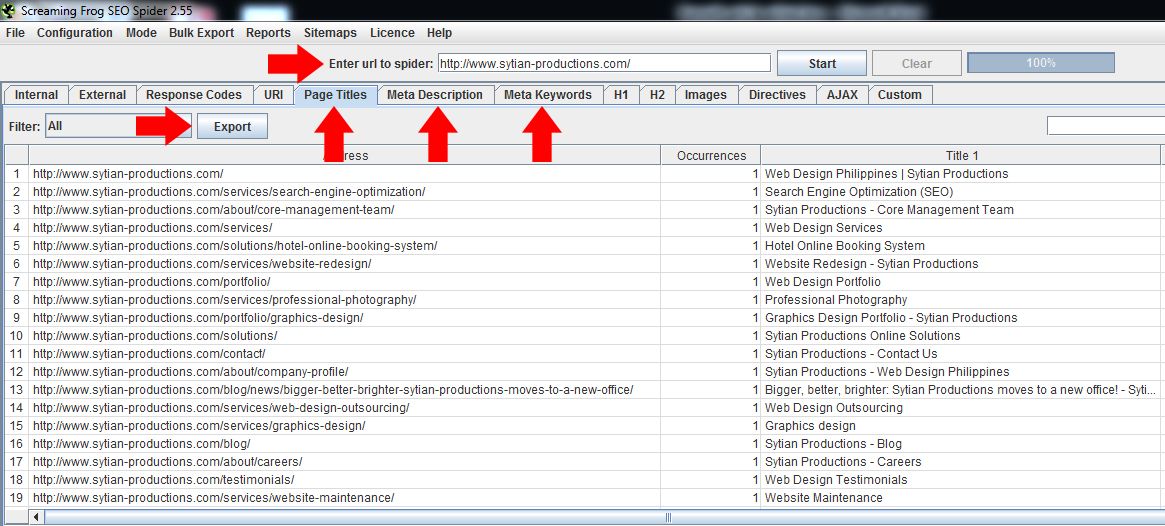Click the search box at top right of table
The image size is (1165, 526).
[1105, 126]
